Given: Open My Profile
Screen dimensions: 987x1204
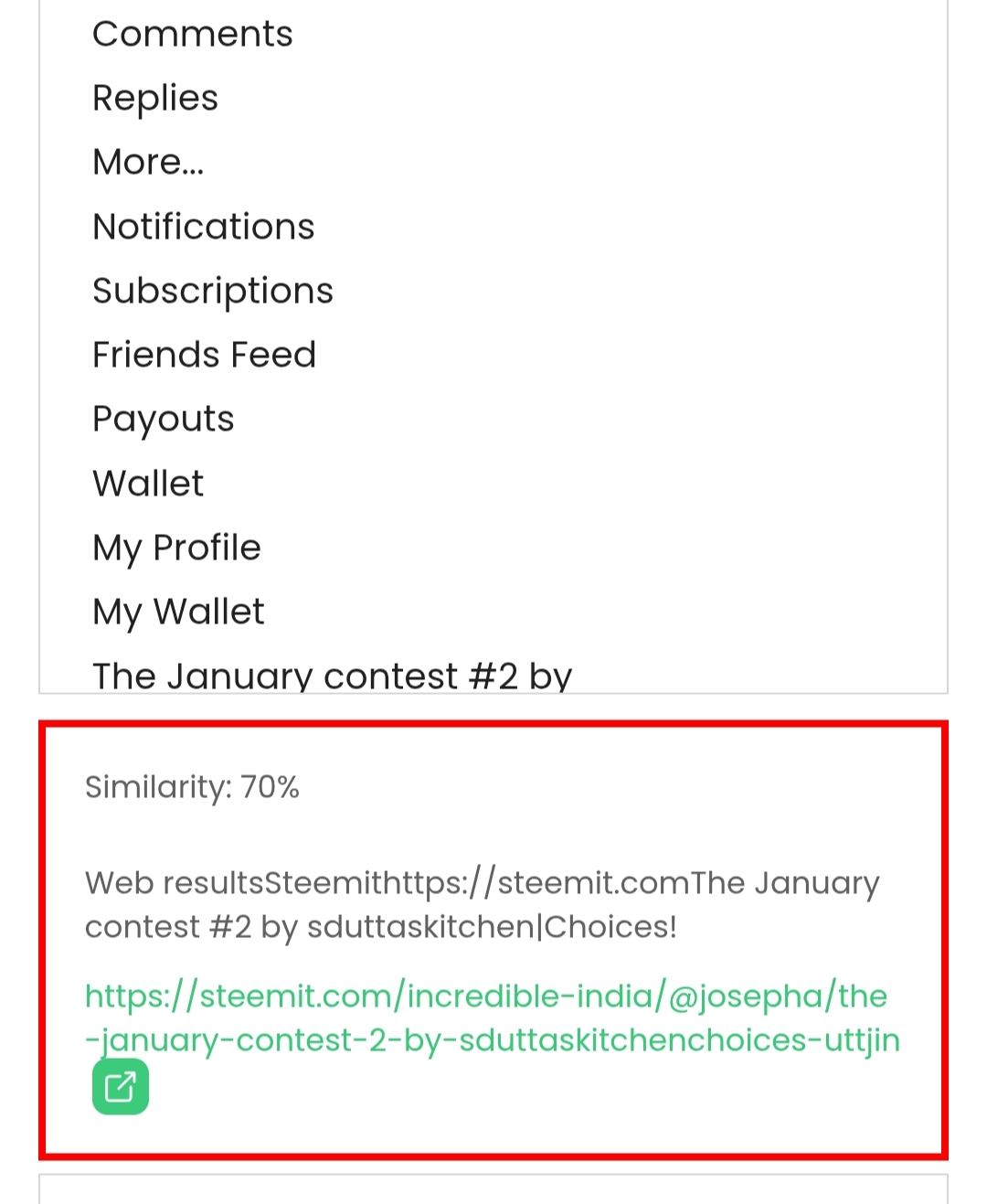Looking at the screenshot, I should click(x=176, y=548).
